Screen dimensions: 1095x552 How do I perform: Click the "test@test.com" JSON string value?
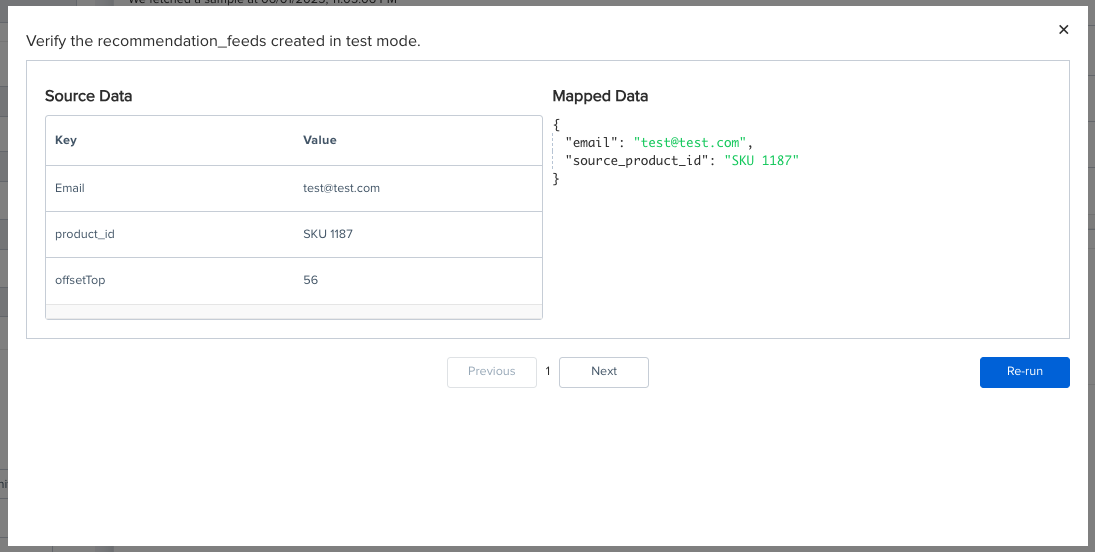689,143
